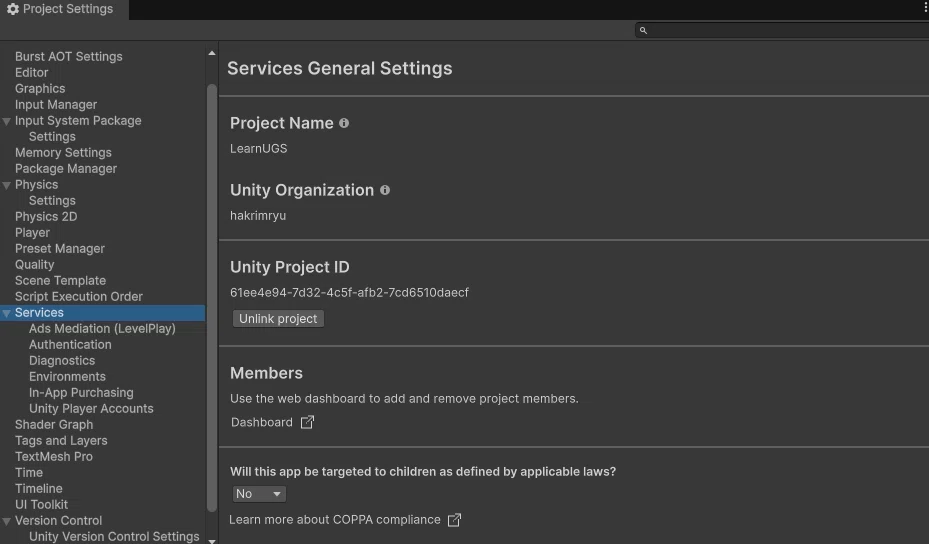Open In-App Purchasing settings

[x=81, y=392]
